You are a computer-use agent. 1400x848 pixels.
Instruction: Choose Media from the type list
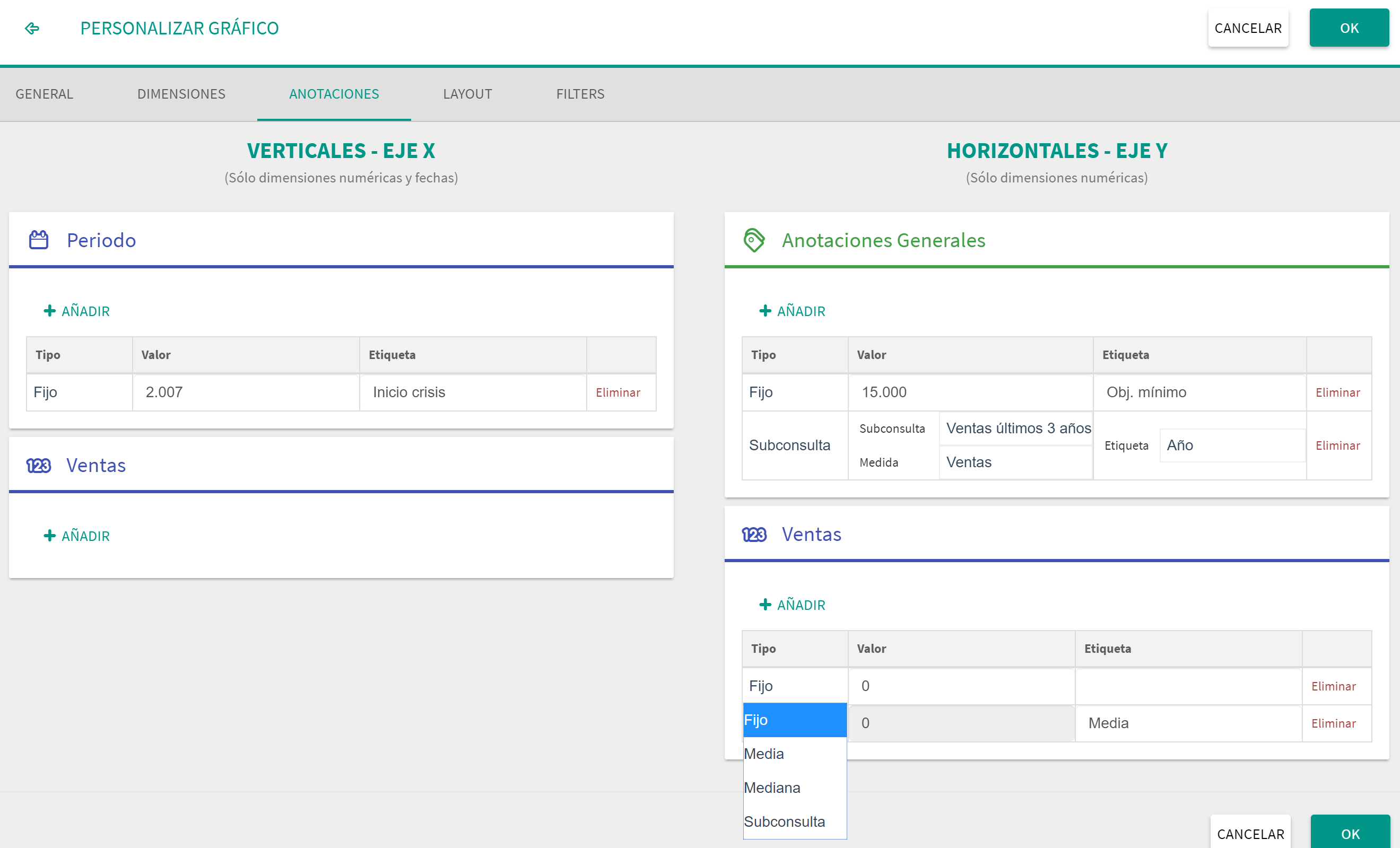click(x=795, y=754)
